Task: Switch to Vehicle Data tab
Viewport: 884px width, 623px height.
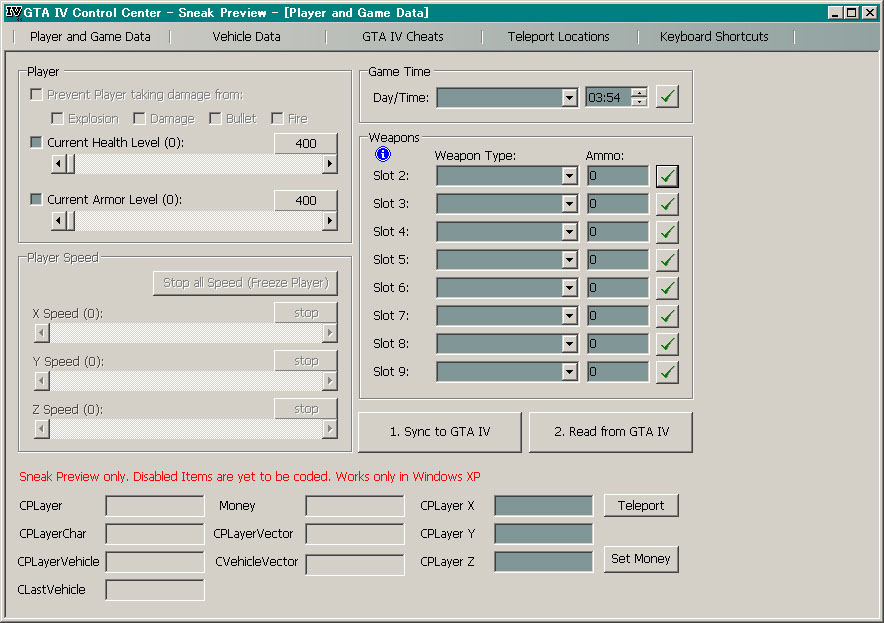Action: 246,37
